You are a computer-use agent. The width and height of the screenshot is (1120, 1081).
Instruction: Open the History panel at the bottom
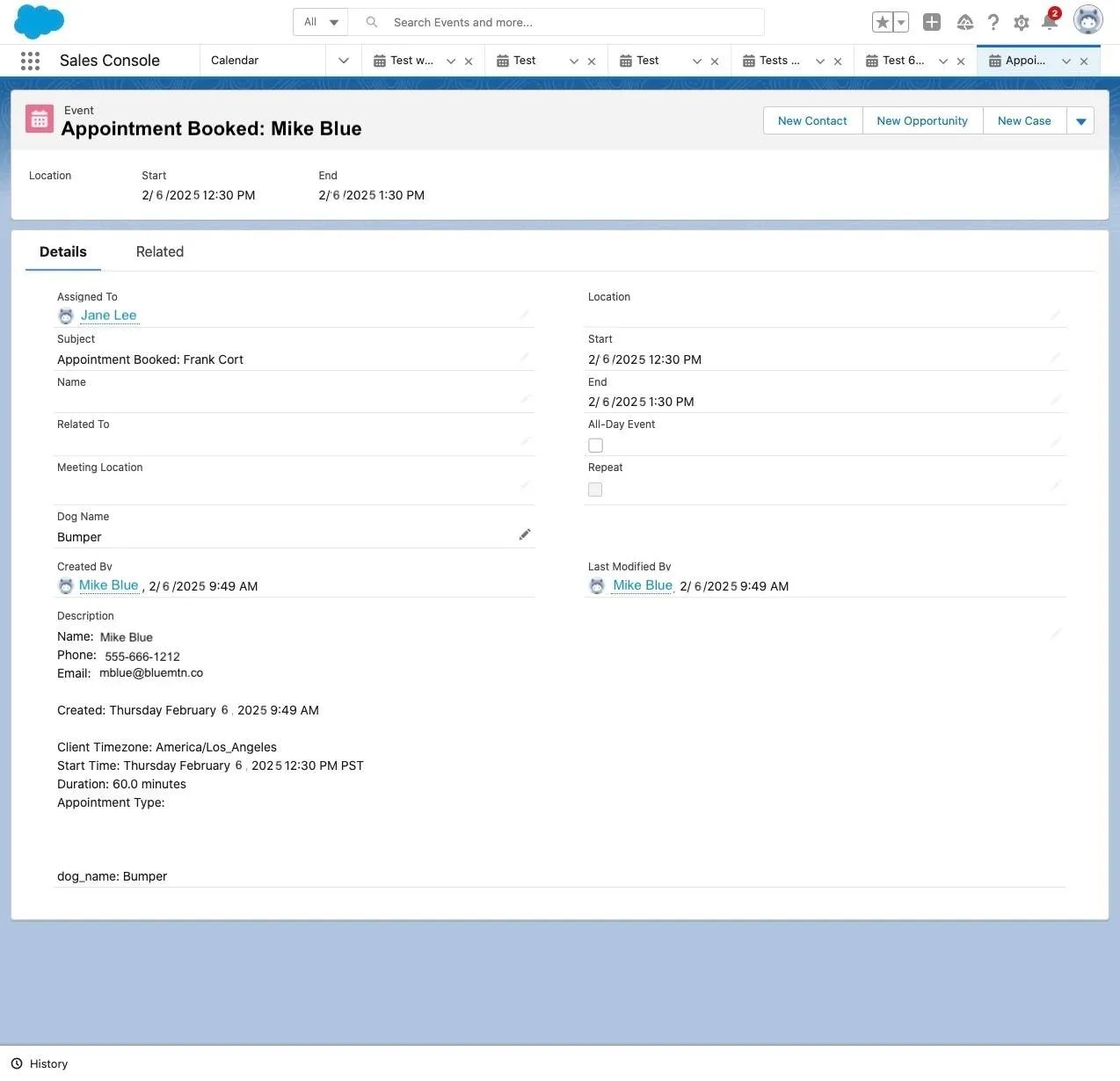tap(40, 1063)
